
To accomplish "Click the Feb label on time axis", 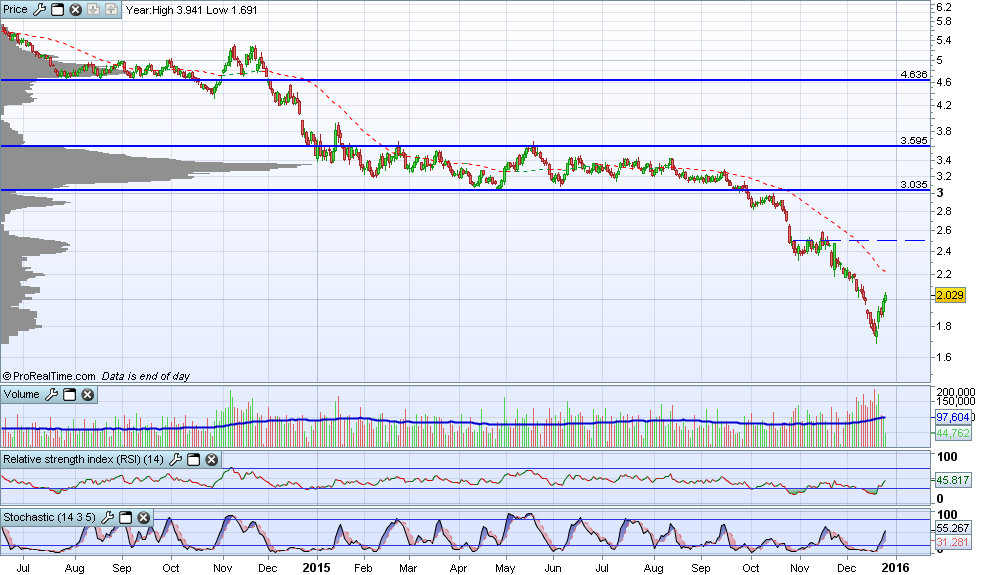I will [x=363, y=568].
